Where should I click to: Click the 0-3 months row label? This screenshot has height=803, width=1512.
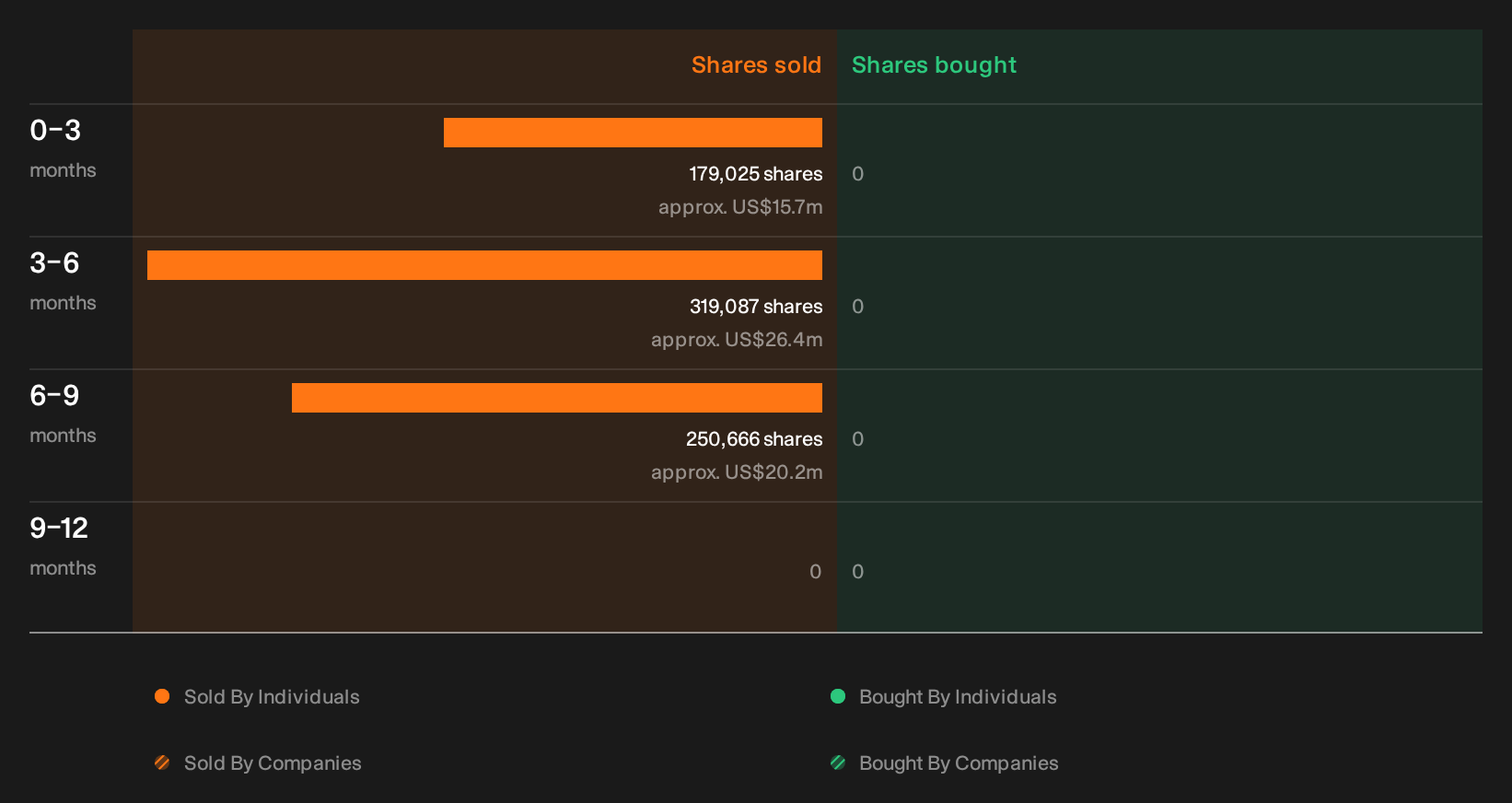(x=63, y=148)
